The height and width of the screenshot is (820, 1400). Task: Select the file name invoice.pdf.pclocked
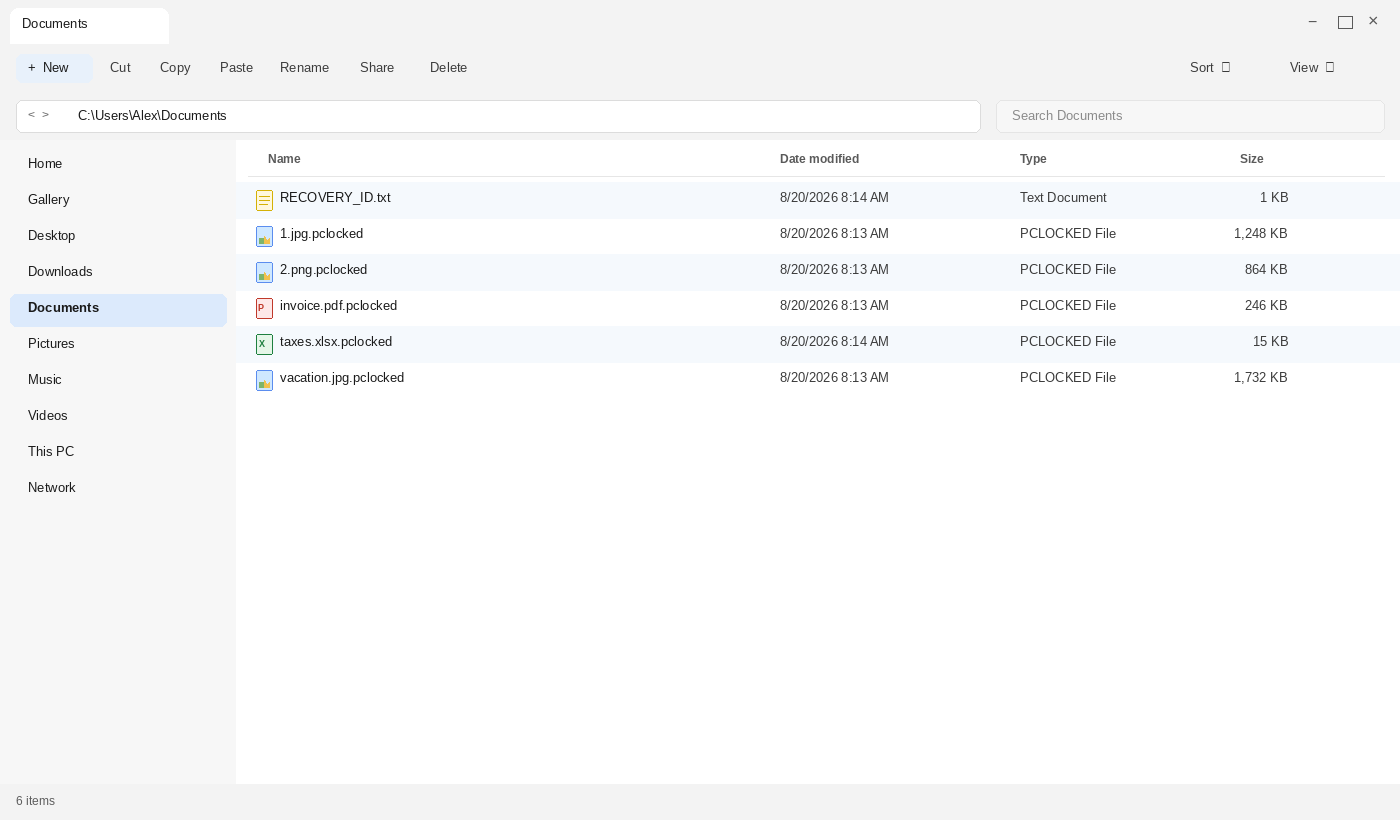[338, 306]
